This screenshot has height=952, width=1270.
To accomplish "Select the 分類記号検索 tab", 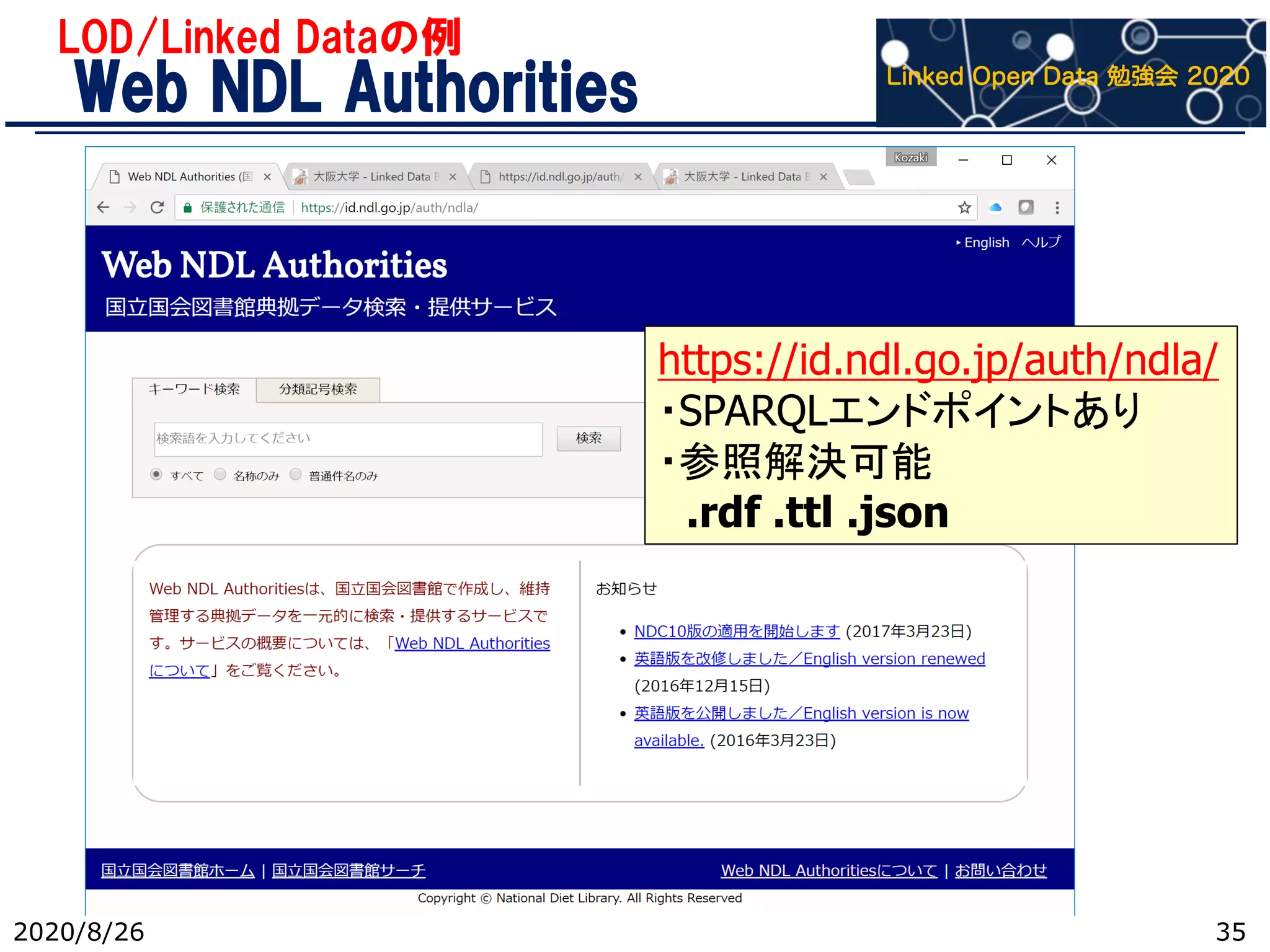I will 318,389.
